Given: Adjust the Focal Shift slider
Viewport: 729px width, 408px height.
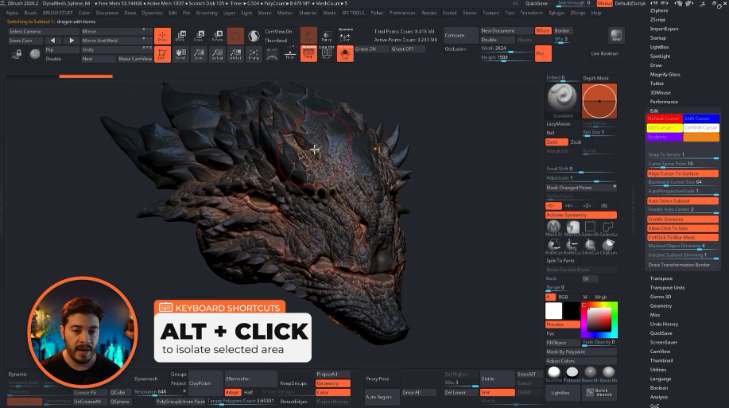Looking at the screenshot, I should 581,169.
